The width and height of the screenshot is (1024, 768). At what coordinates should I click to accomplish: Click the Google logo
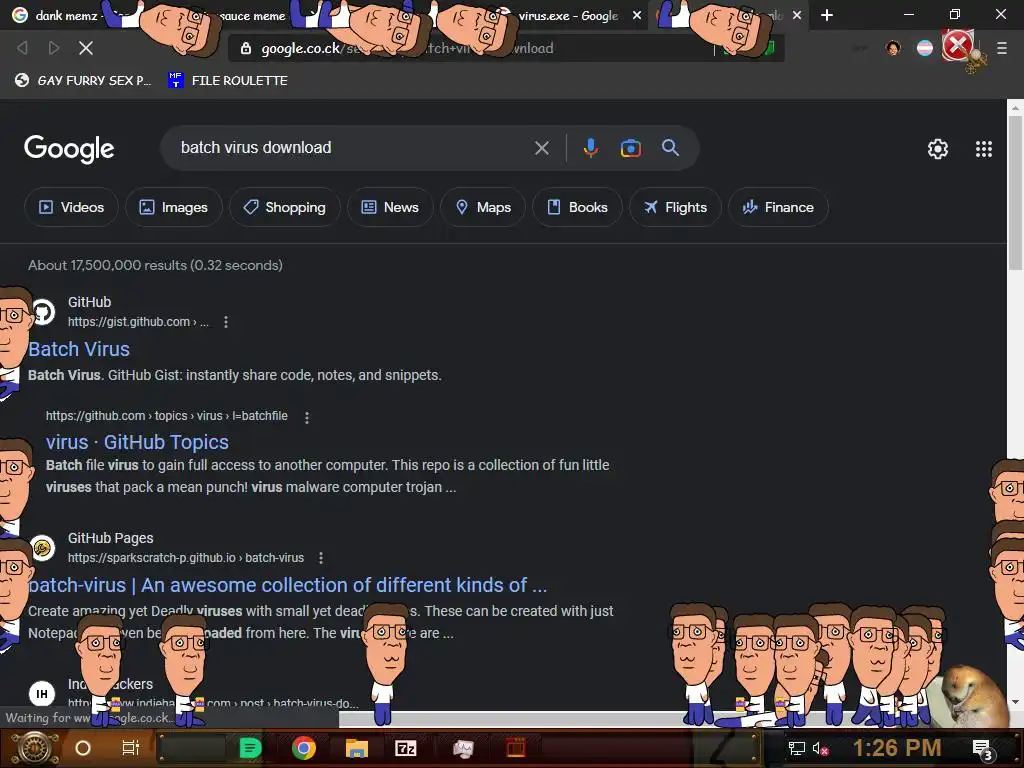[69, 149]
